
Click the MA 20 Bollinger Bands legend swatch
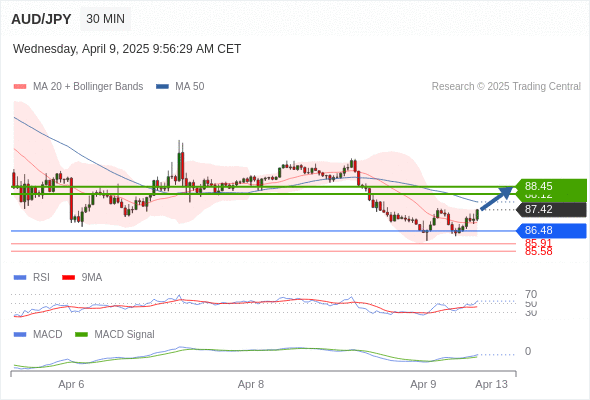[x=20, y=87]
